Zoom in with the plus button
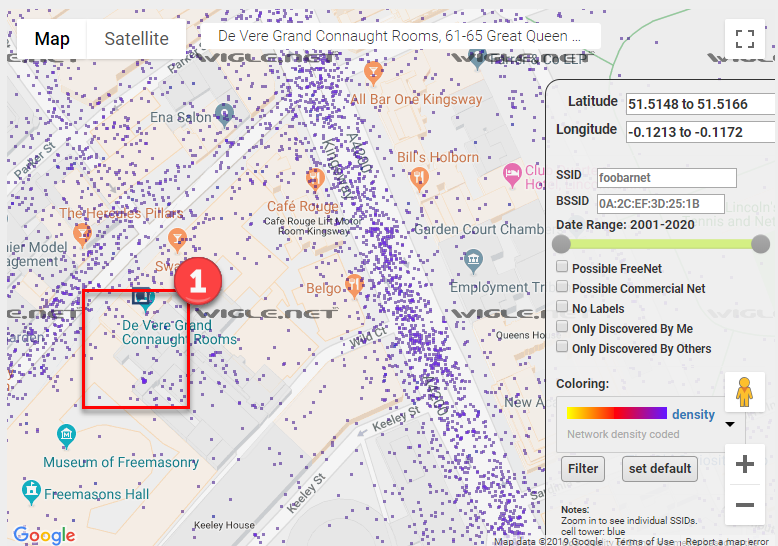778x546 pixels. tap(744, 465)
